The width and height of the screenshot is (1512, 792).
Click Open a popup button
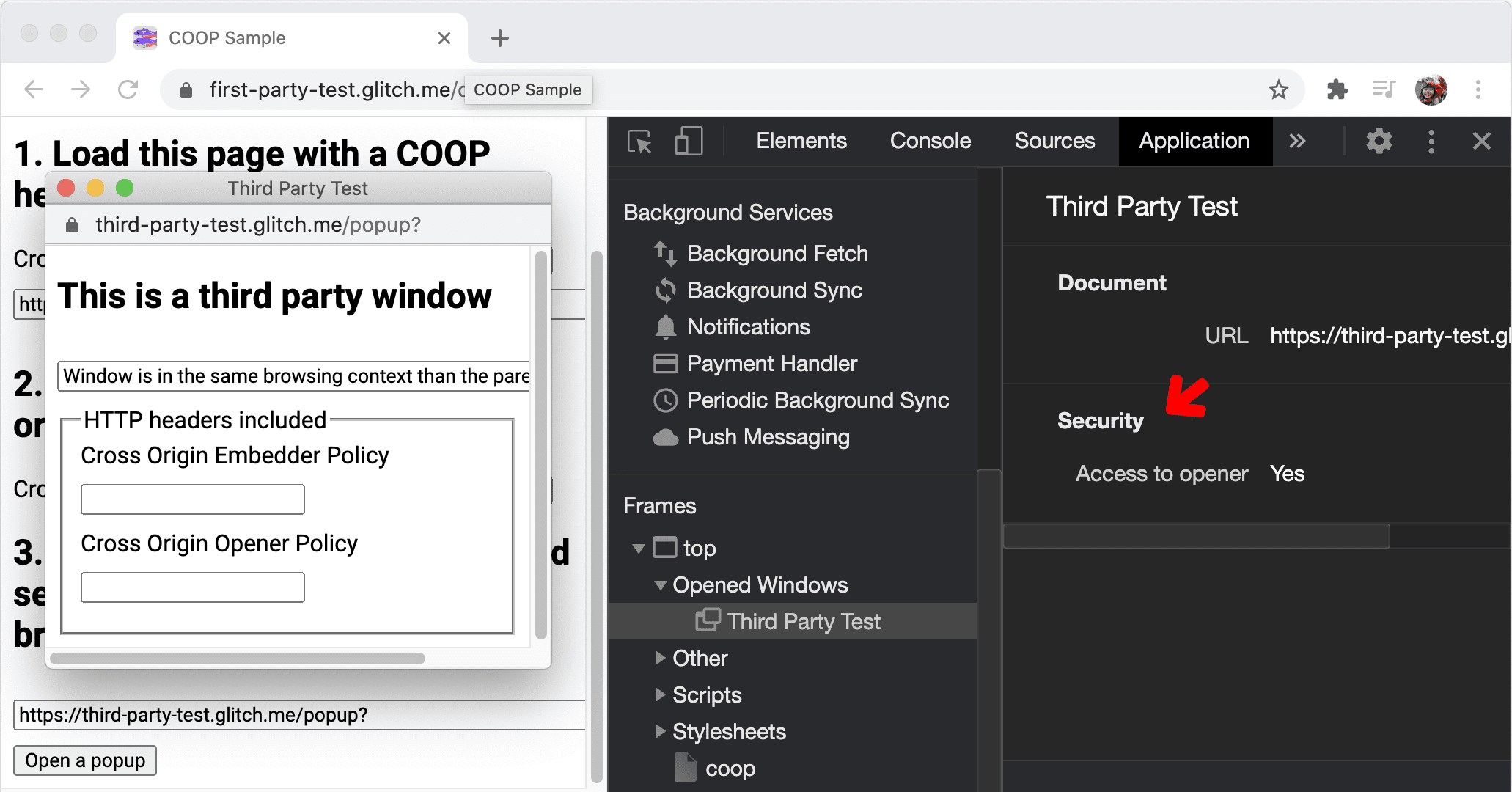pos(85,759)
